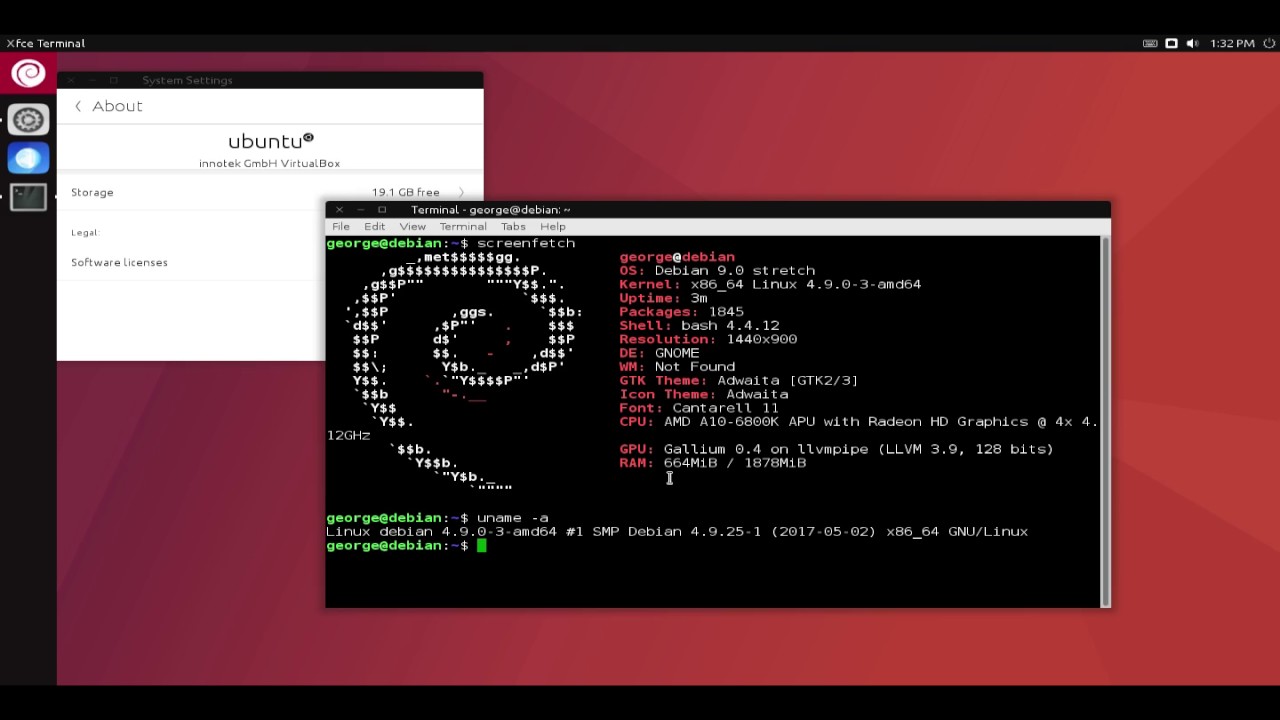1280x720 pixels.
Task: Expand the Storage row arrow
Action: pos(461,192)
